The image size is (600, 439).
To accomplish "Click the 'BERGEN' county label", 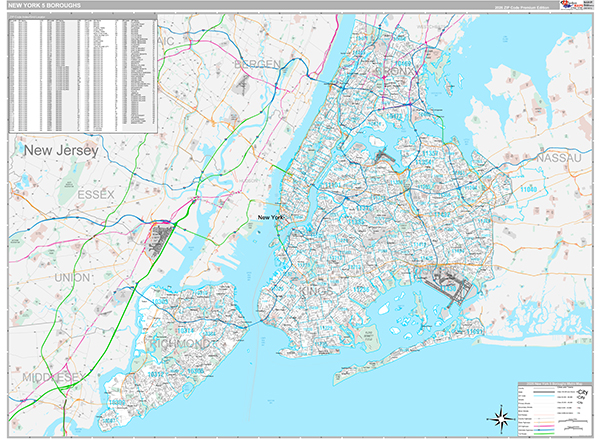I will pyautogui.click(x=257, y=64).
